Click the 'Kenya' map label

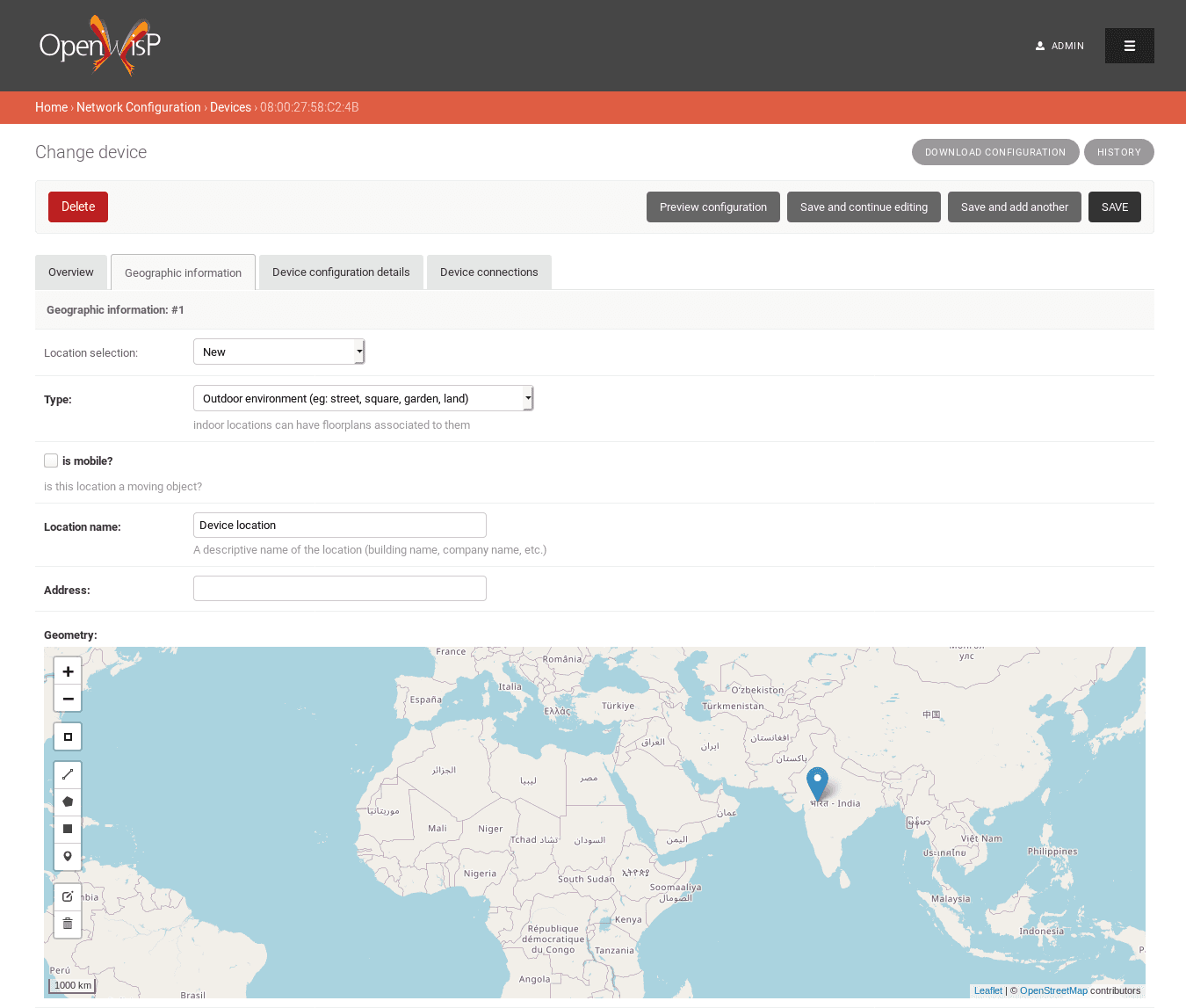(x=628, y=919)
